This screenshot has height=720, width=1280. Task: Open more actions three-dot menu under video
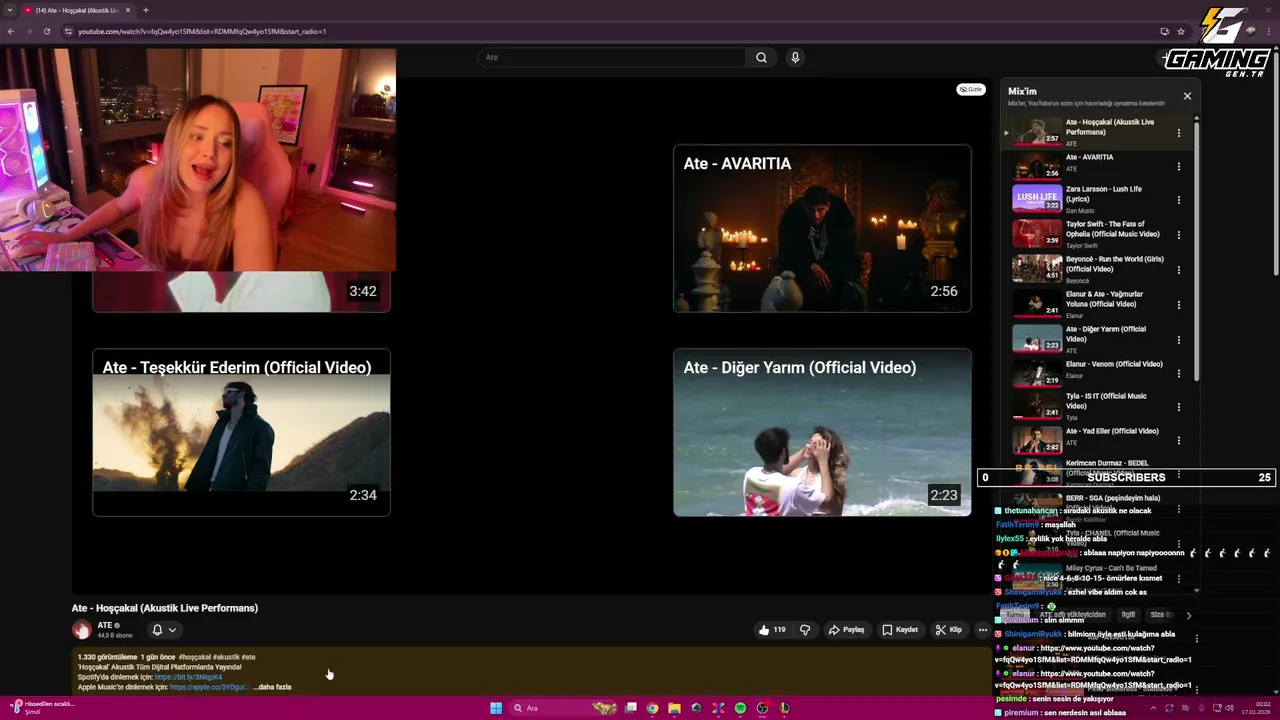click(983, 630)
